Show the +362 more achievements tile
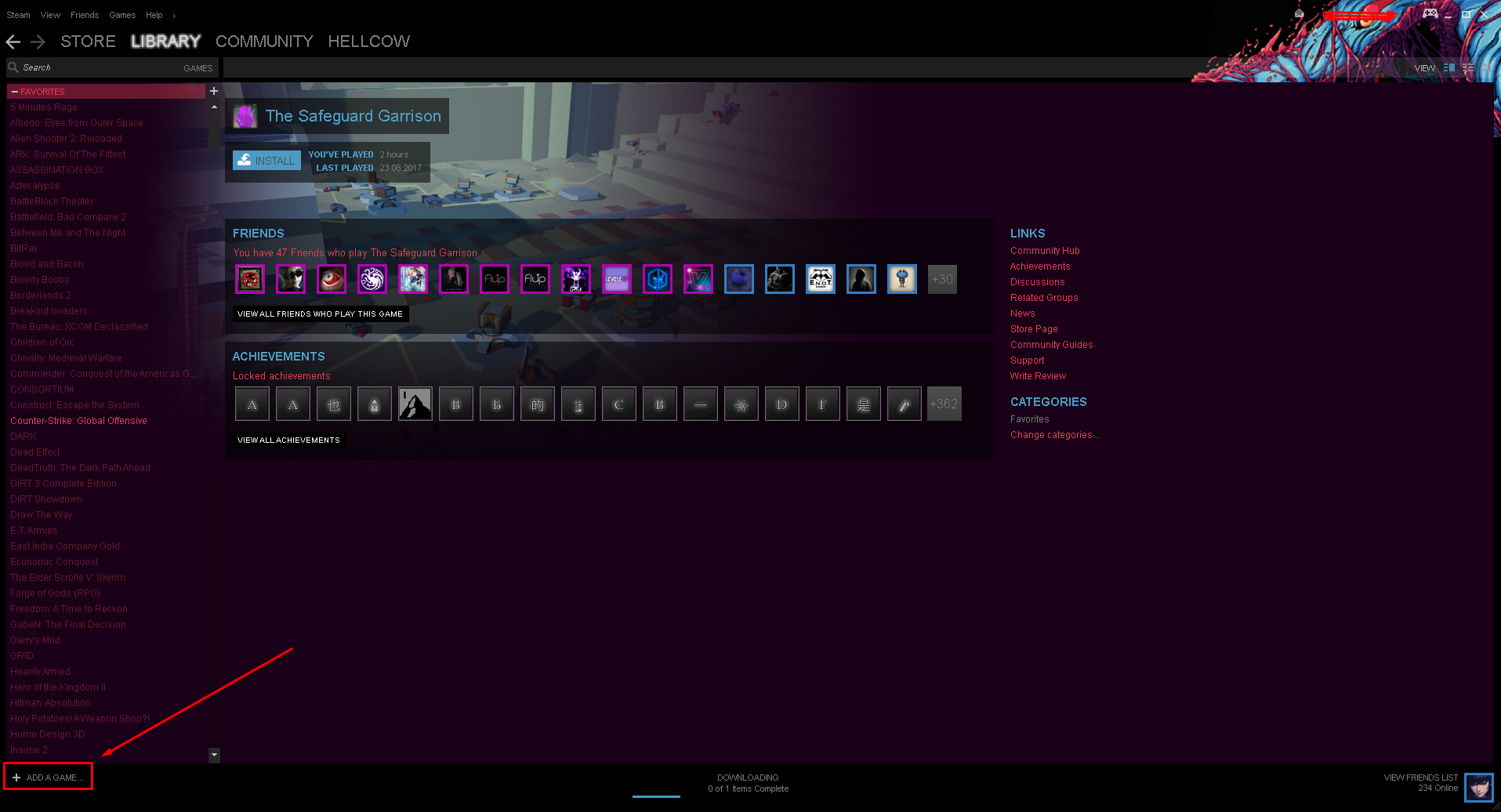The width and height of the screenshot is (1501, 812). pos(944,404)
